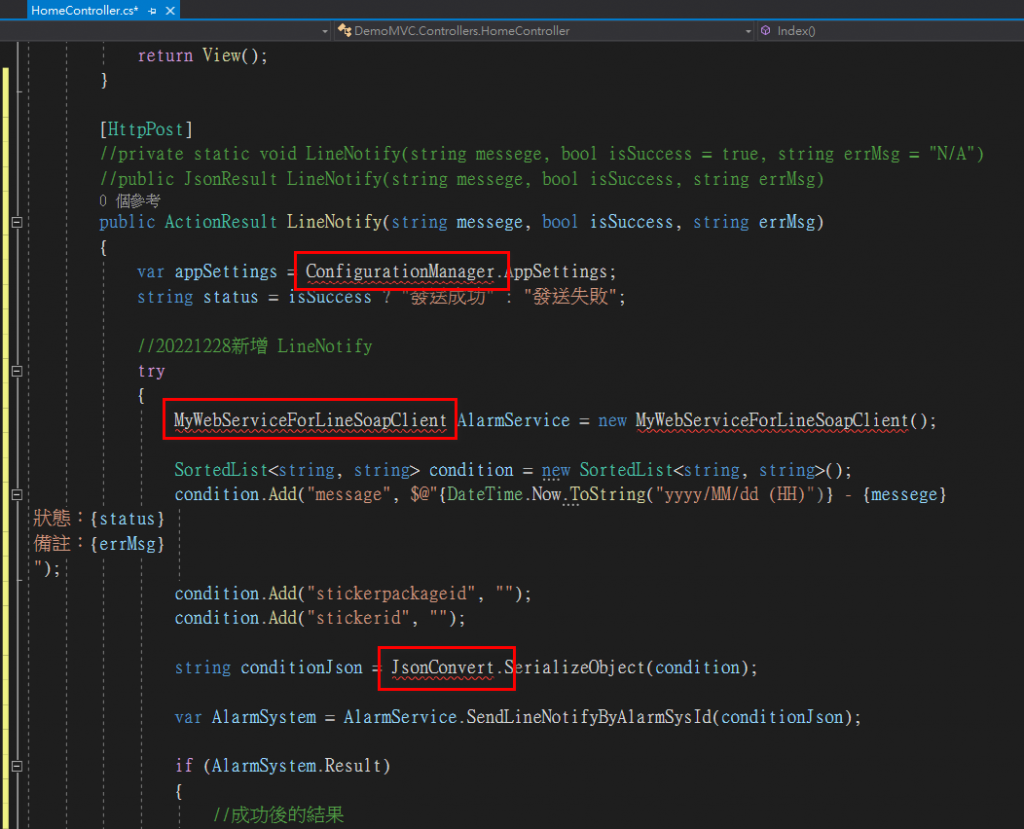1024x829 pixels.
Task: Click the [HttpPost] attribute
Action: [146, 129]
